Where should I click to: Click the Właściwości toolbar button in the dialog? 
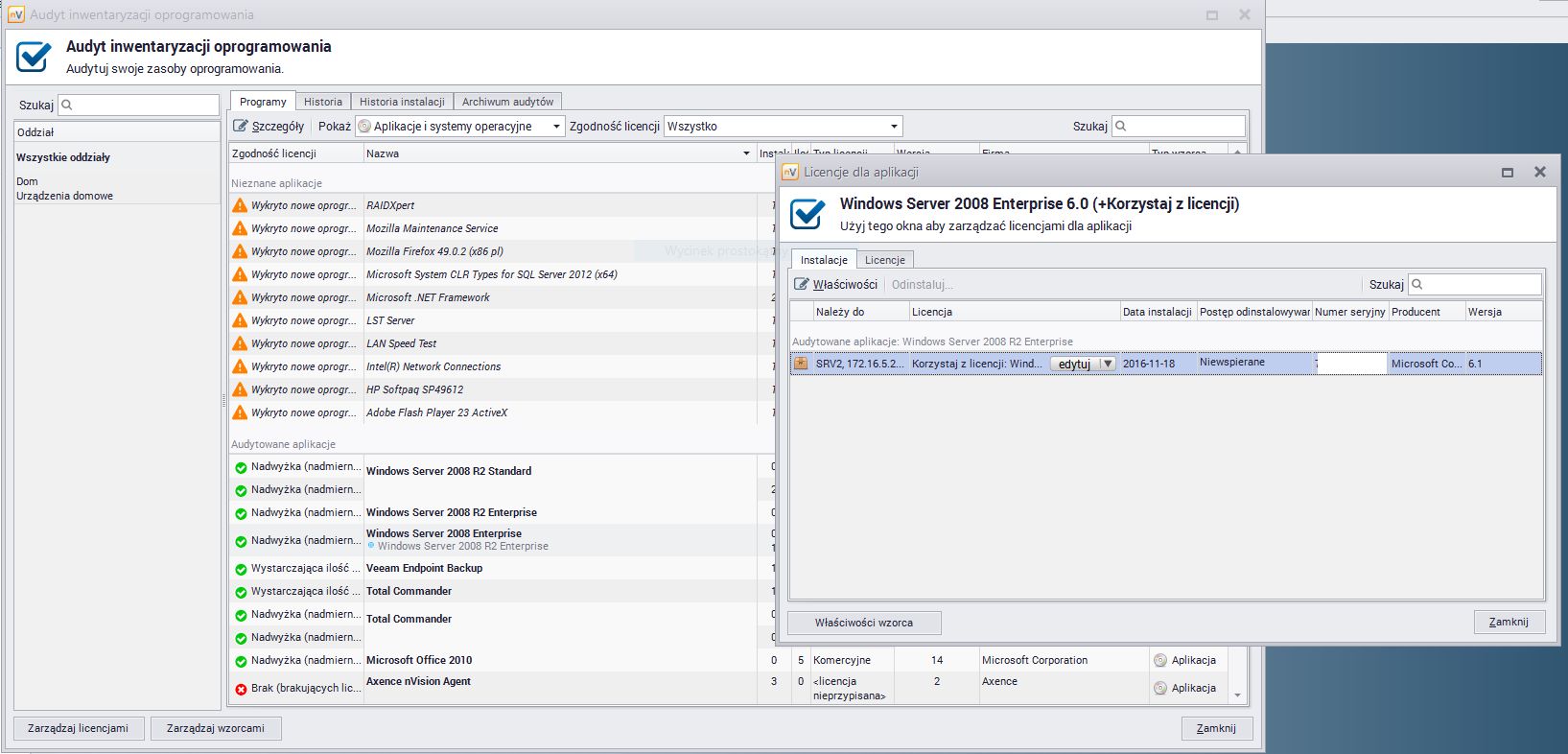coord(836,284)
